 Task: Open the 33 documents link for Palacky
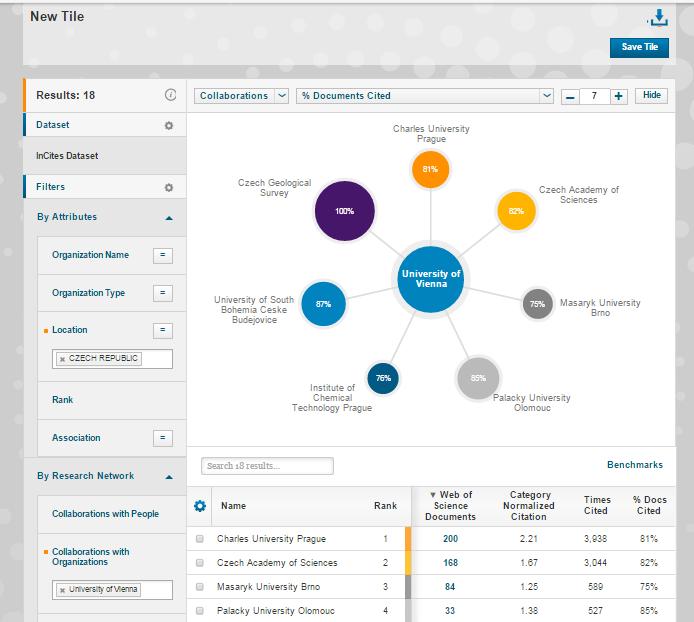(450, 610)
